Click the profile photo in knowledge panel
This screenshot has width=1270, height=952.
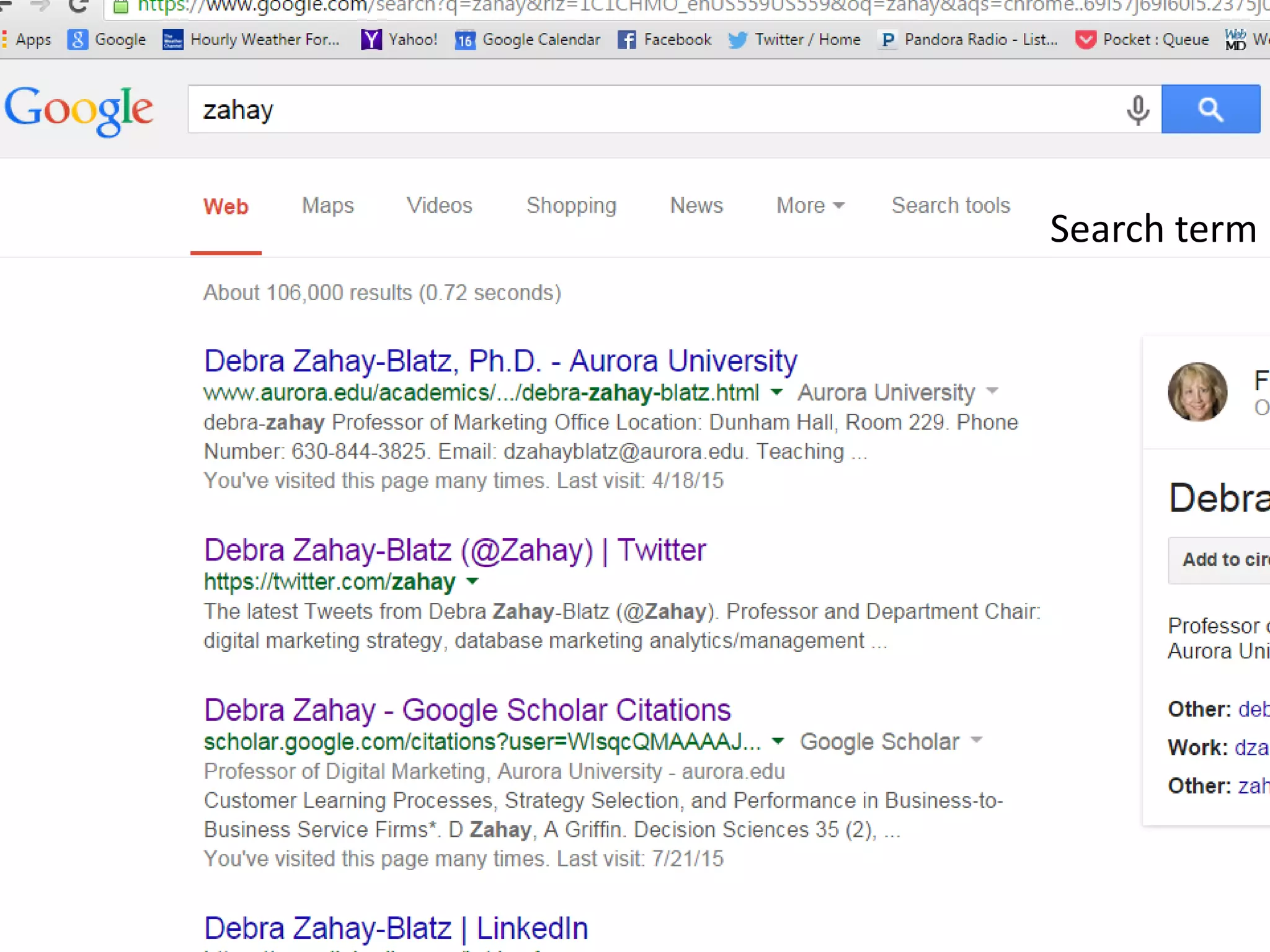pyautogui.click(x=1197, y=392)
